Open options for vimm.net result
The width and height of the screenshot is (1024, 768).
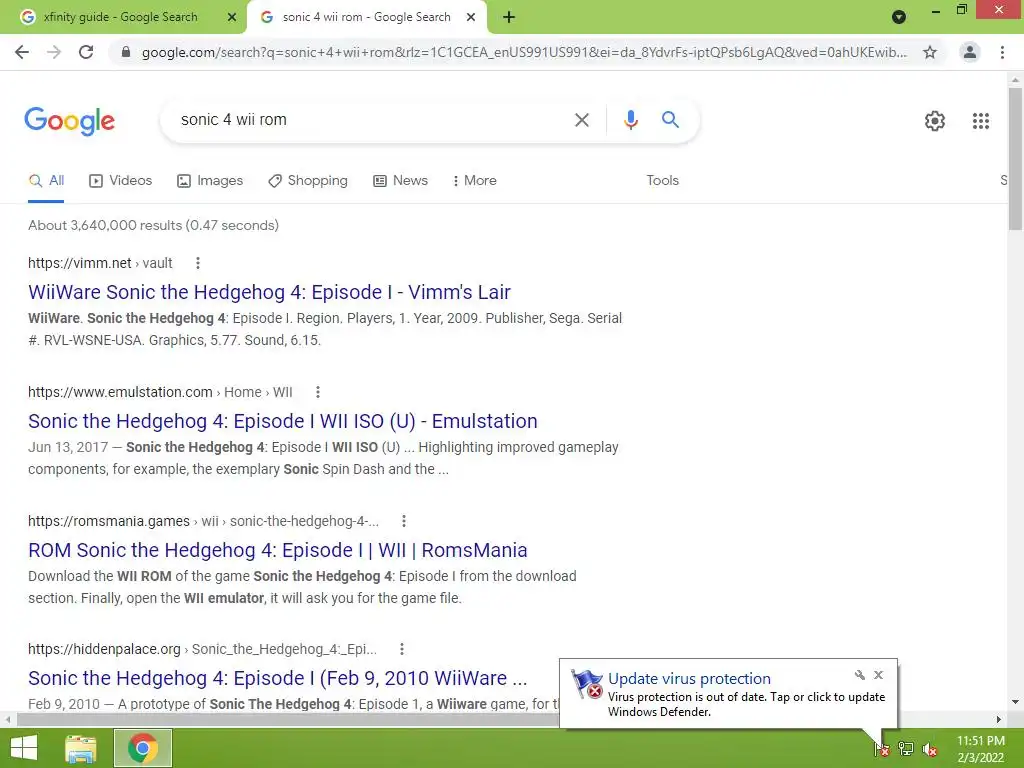pos(198,263)
